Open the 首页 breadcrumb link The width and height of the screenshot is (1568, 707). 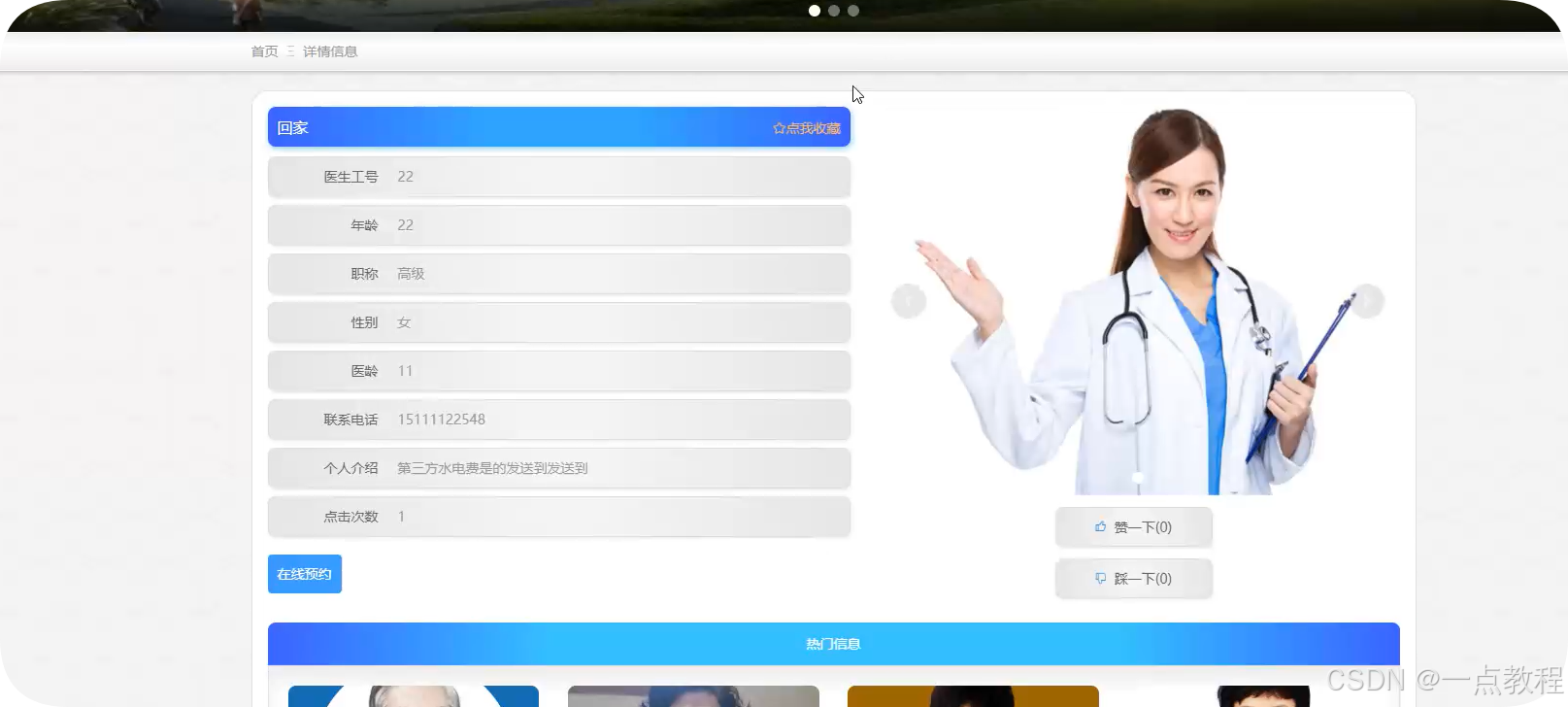point(264,51)
